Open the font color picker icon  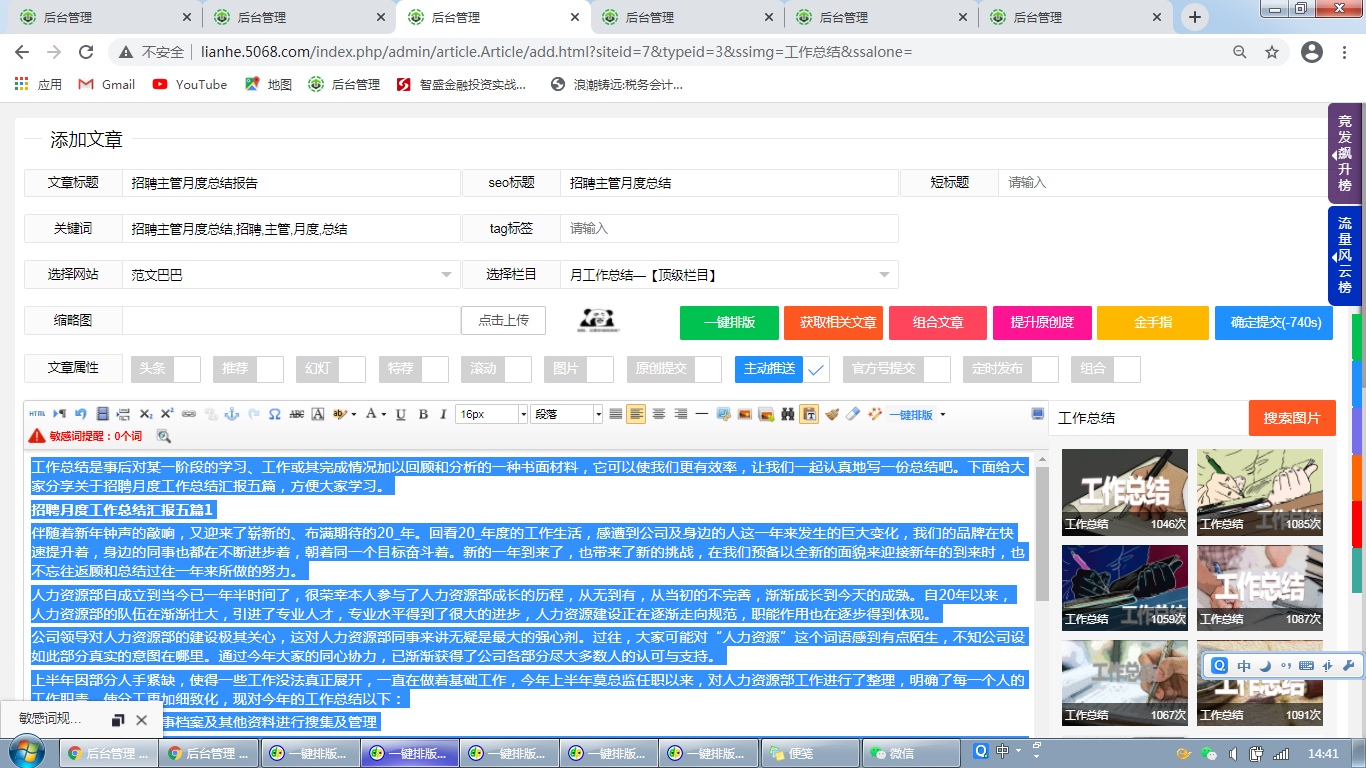tap(371, 413)
